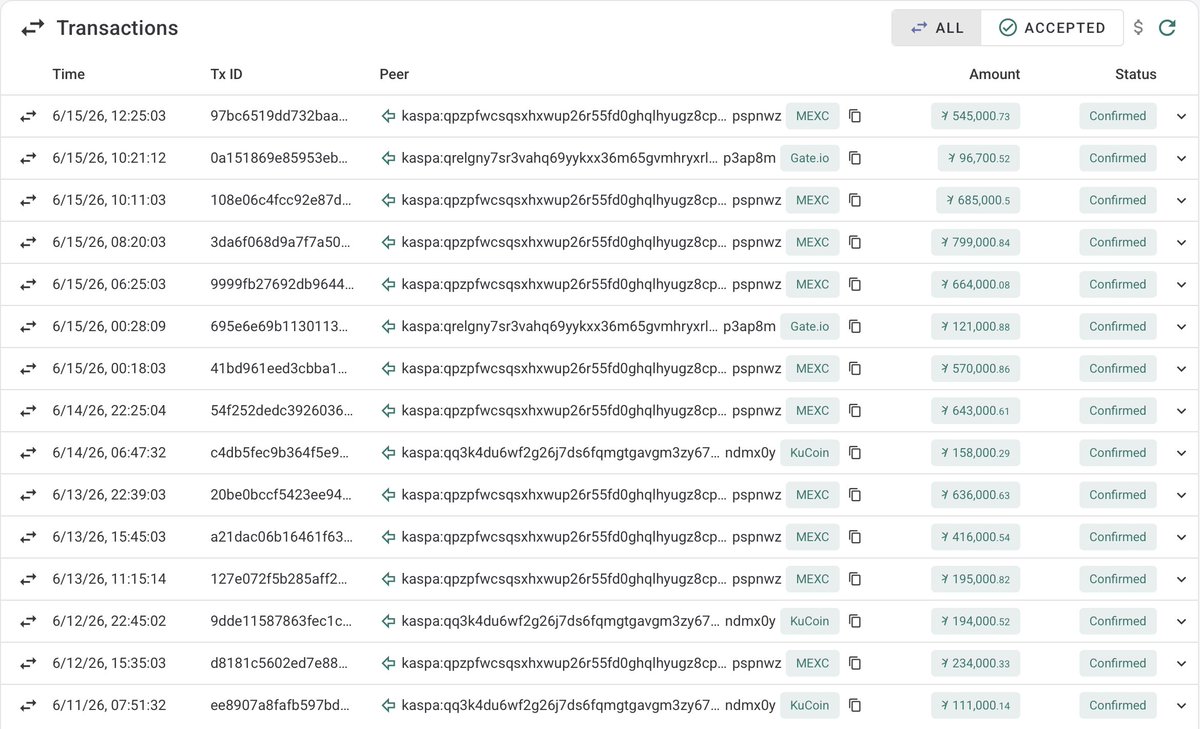Click the amount 111,000.14 cell
The width and height of the screenshot is (1200, 729).
(x=975, y=704)
